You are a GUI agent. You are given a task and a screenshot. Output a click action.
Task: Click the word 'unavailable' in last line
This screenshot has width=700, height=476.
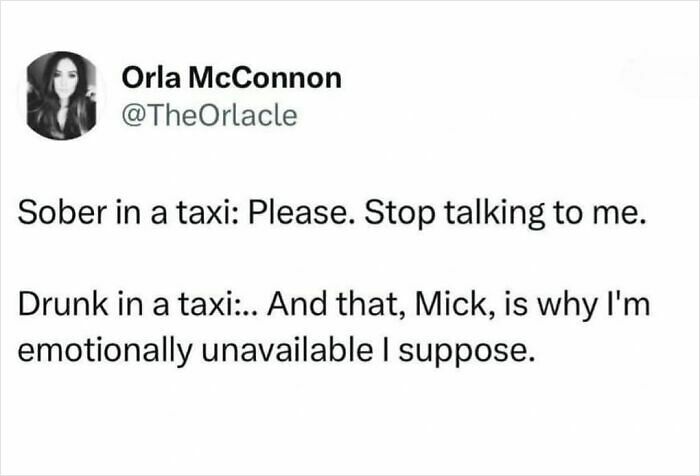pos(288,350)
